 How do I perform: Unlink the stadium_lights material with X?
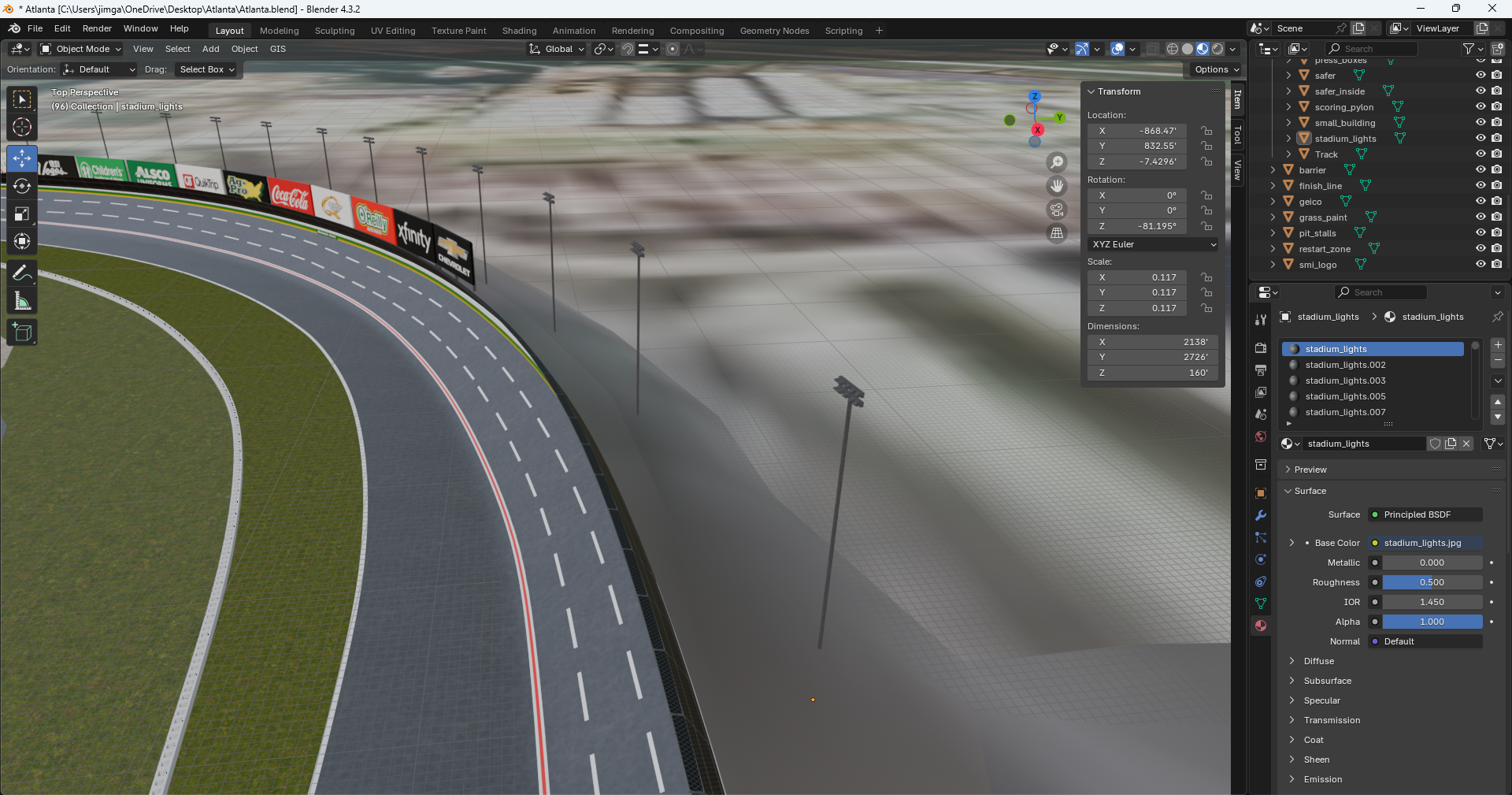pyautogui.click(x=1466, y=444)
